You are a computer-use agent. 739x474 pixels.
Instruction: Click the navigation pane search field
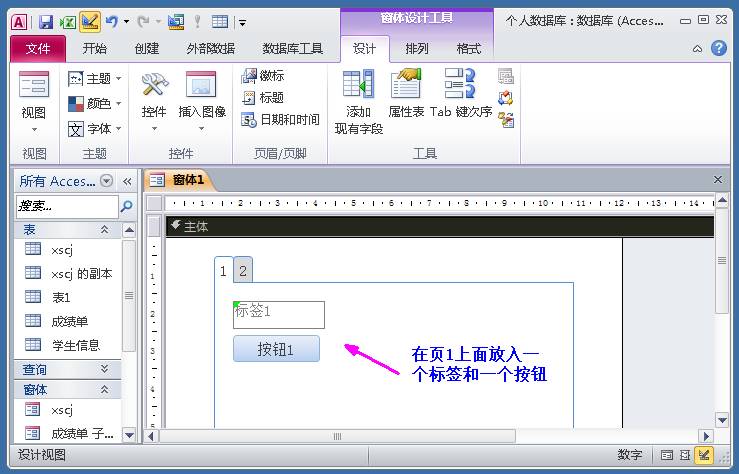(67, 206)
